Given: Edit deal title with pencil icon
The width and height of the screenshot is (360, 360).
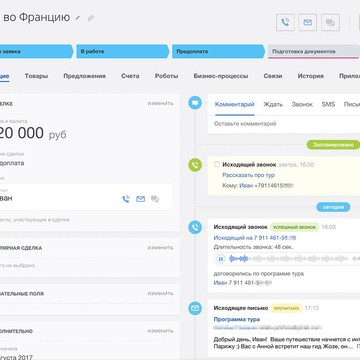Looking at the screenshot, I should point(78,18).
